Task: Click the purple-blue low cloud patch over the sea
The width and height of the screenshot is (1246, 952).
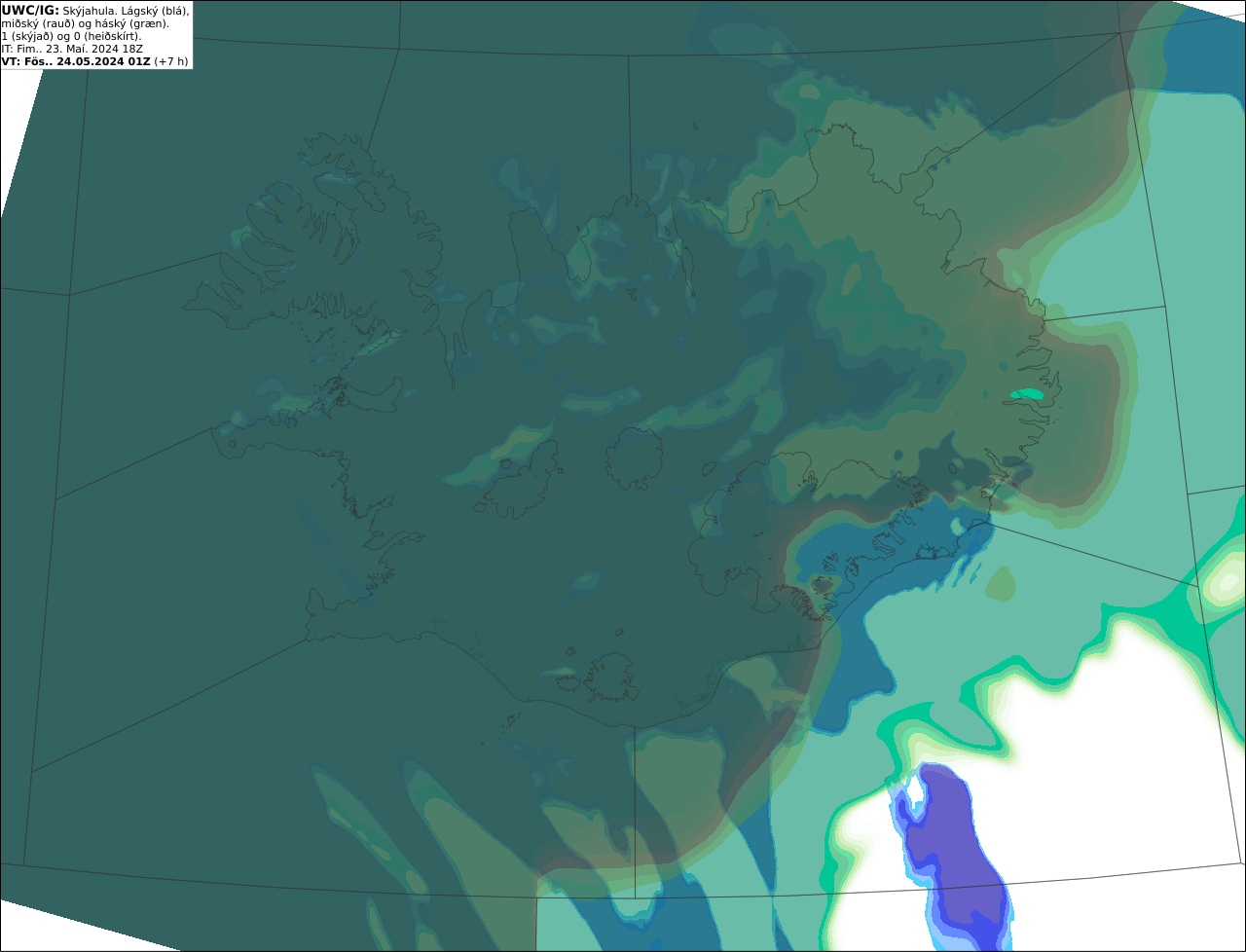Action: [952, 859]
